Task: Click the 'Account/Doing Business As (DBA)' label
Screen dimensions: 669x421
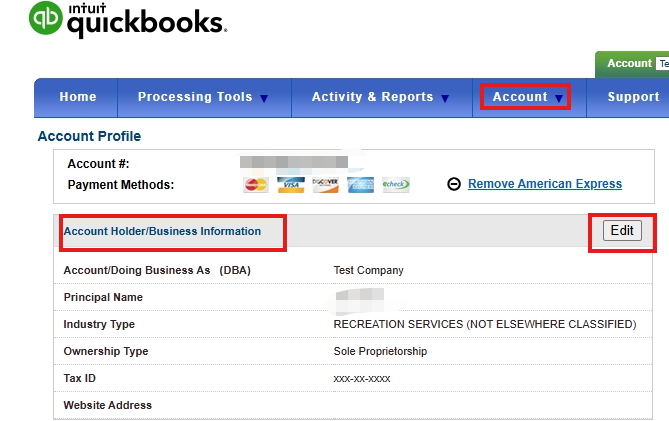Action: coord(157,270)
